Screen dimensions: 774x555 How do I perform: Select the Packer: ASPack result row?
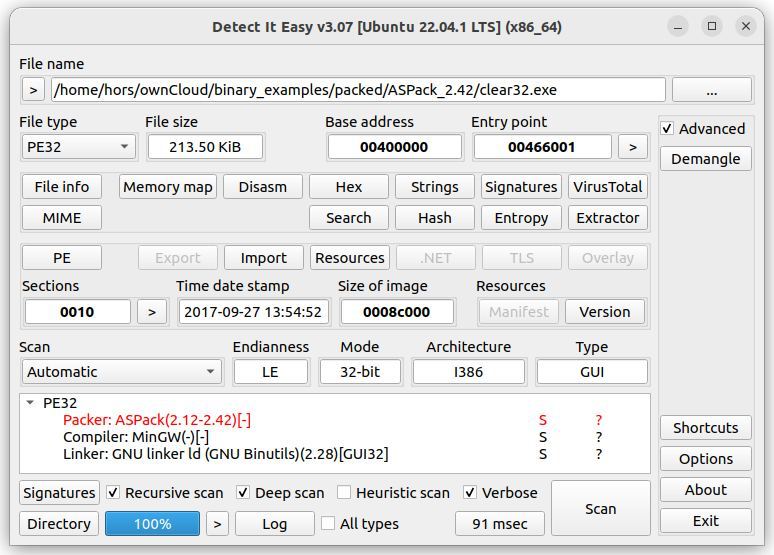335,420
